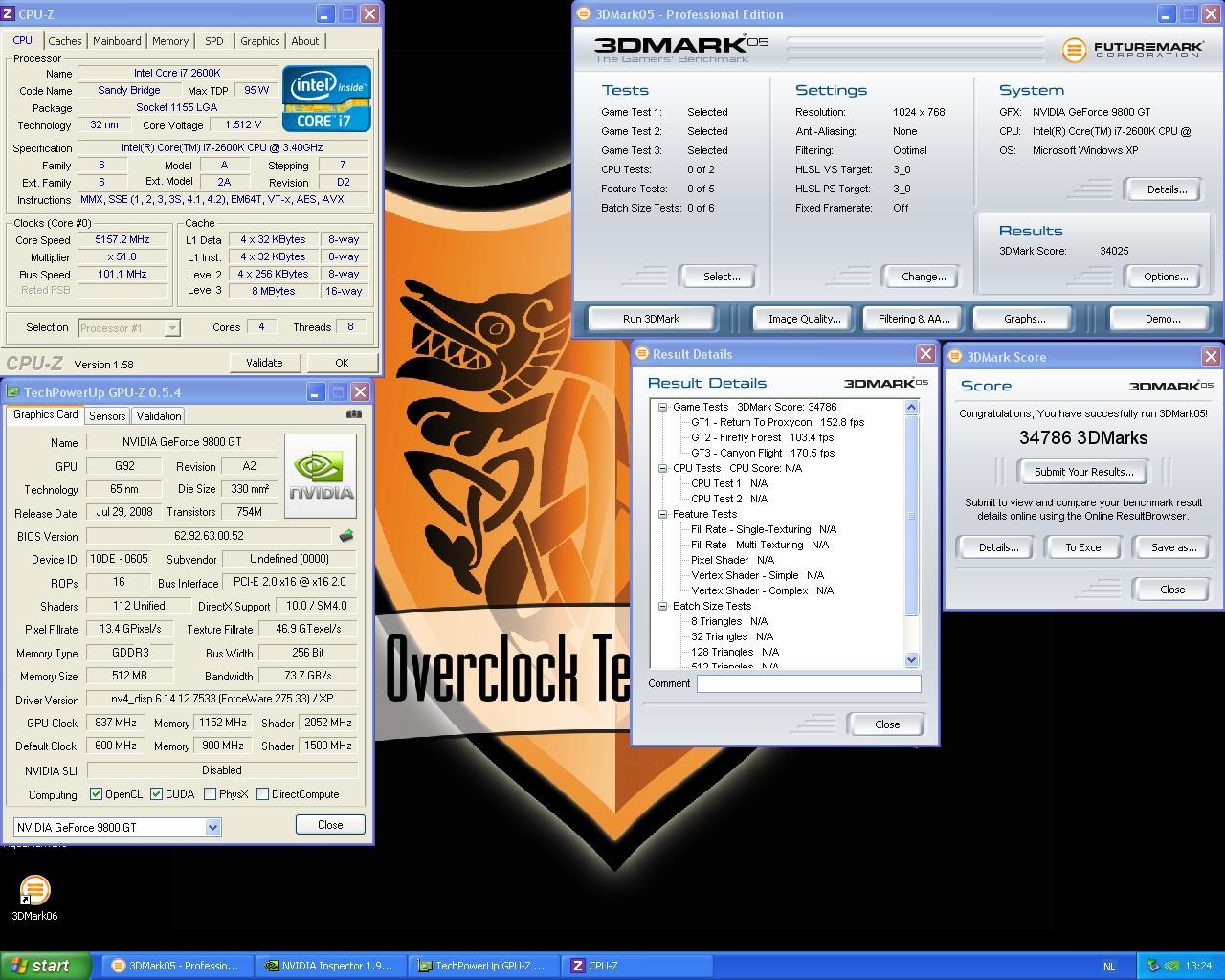This screenshot has height=980, width=1225.
Task: Switch to CPU-Z taskbar item
Action: (x=636, y=966)
